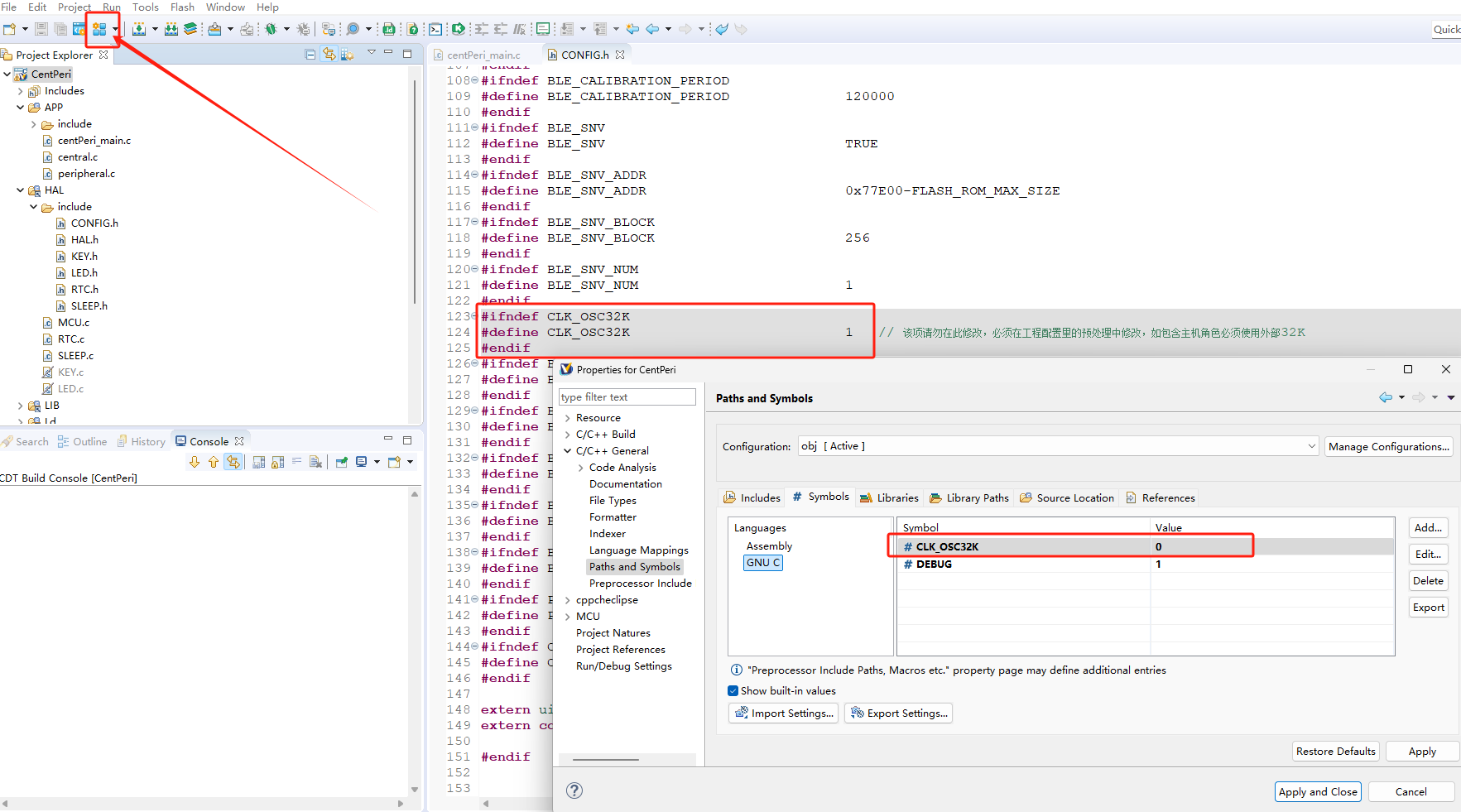Click the Build All icon in red box
This screenshot has width=1461, height=812.
pos(99,29)
